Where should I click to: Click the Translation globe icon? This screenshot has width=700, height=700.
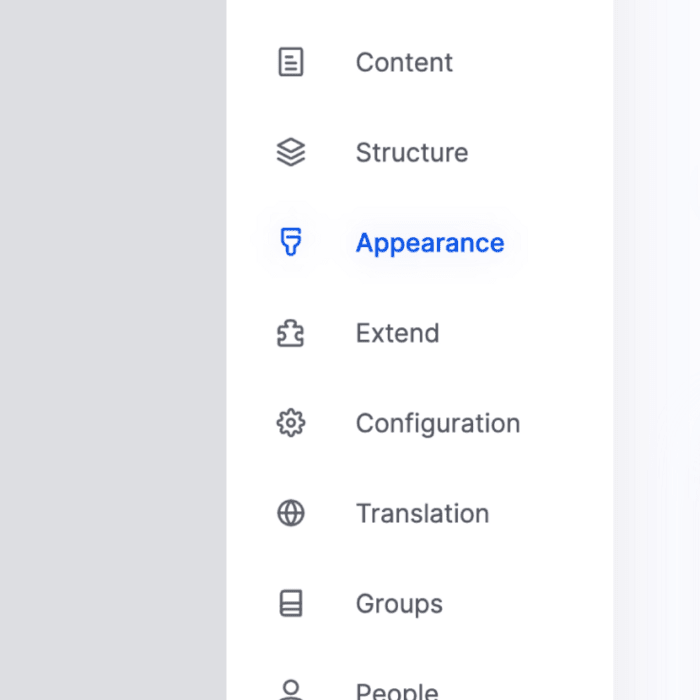[290, 513]
